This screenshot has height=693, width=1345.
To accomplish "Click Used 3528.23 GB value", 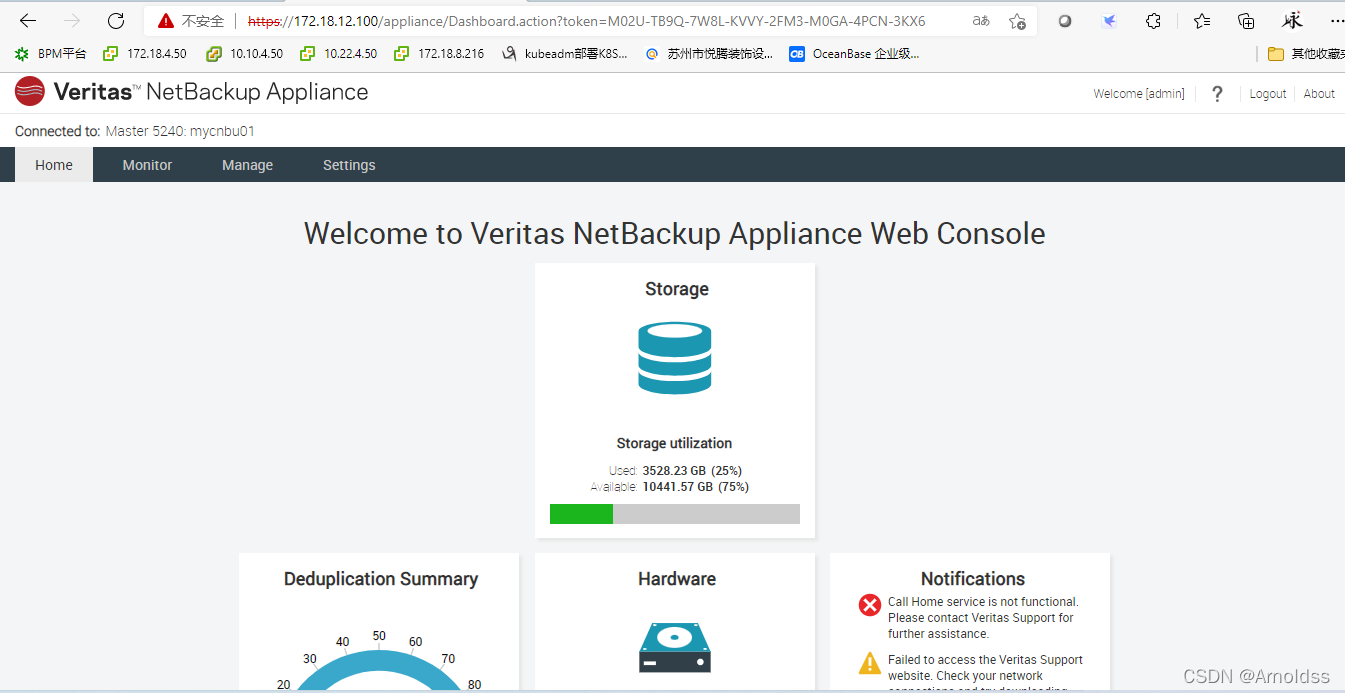I will [692, 470].
